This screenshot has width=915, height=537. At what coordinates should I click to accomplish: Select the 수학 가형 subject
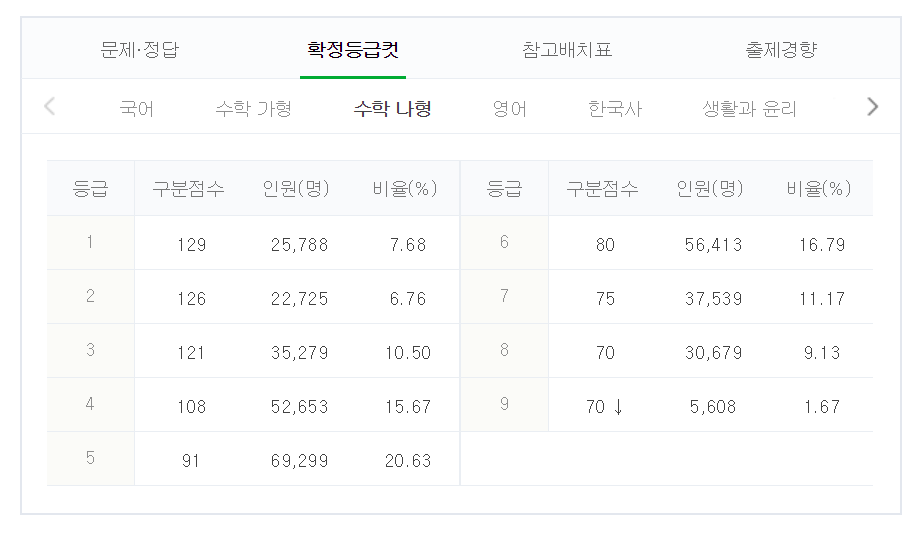point(253,109)
